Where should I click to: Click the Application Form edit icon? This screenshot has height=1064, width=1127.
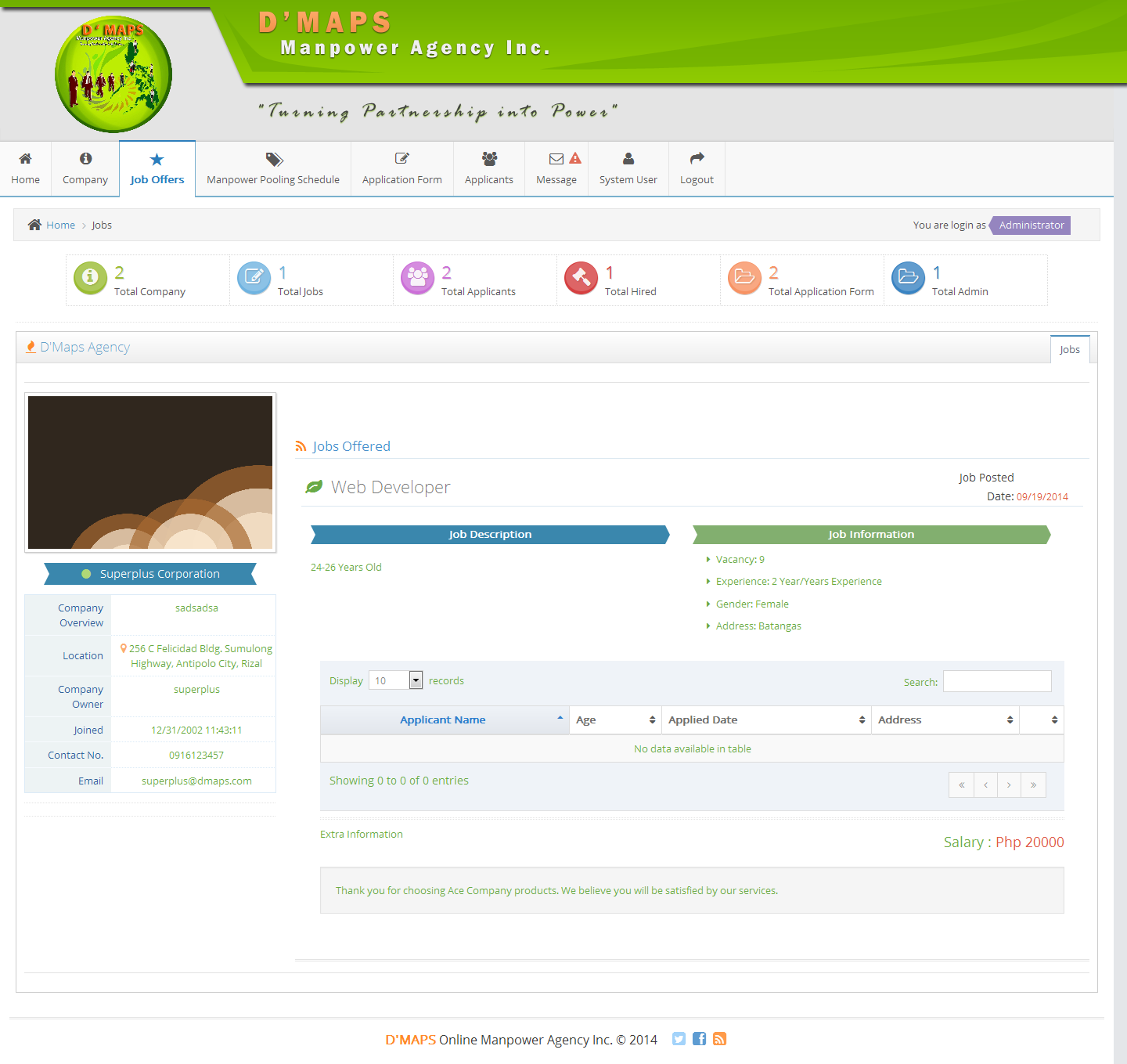[x=401, y=159]
